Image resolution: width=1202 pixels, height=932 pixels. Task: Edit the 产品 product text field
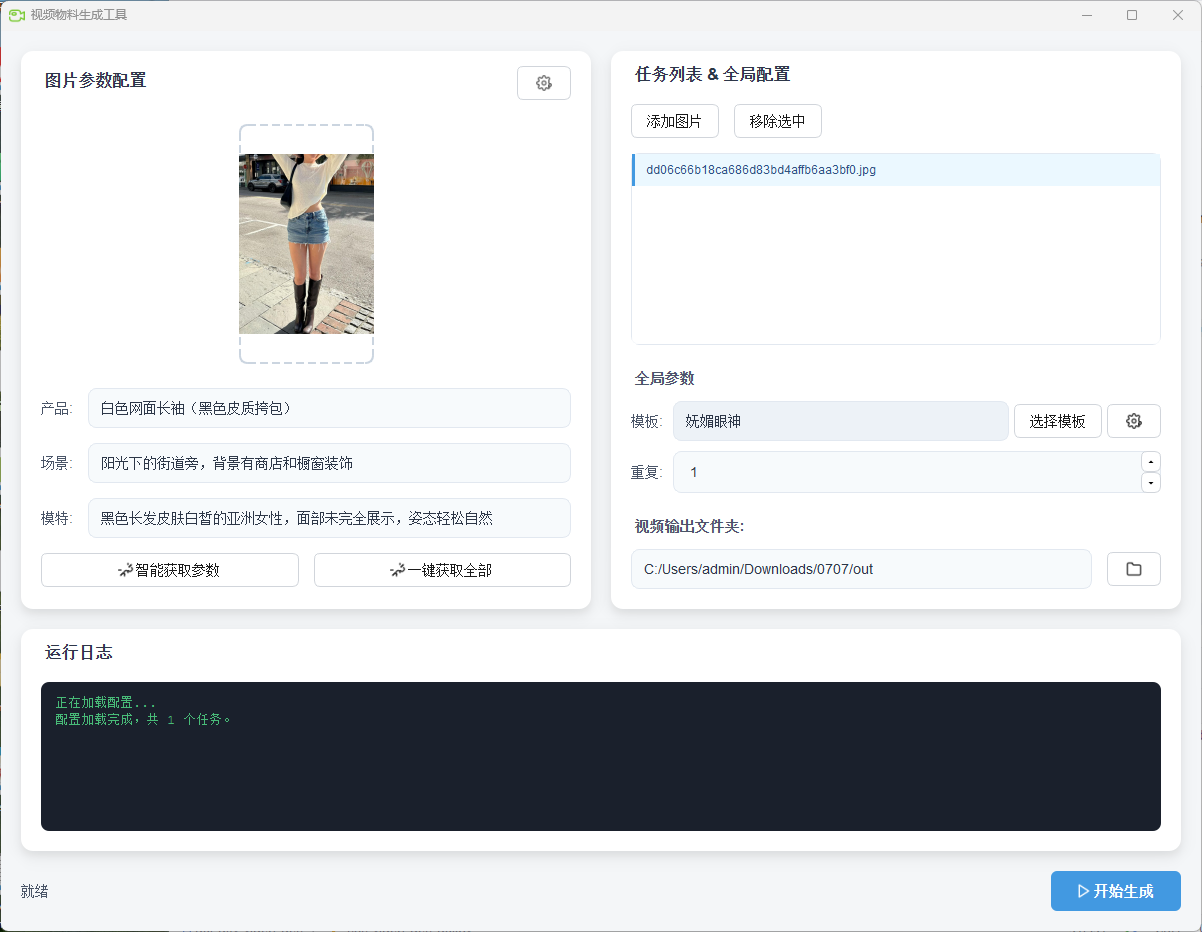pyautogui.click(x=329, y=408)
